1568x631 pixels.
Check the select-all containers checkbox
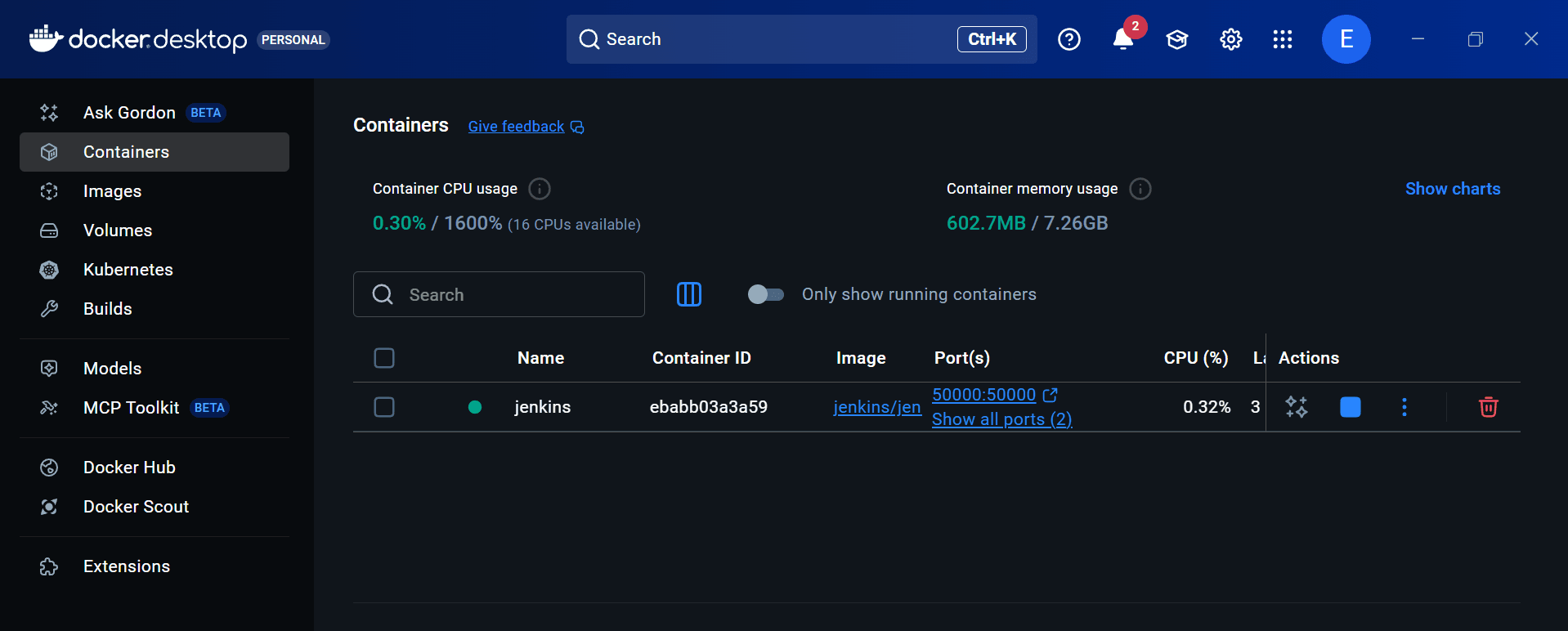(x=384, y=358)
